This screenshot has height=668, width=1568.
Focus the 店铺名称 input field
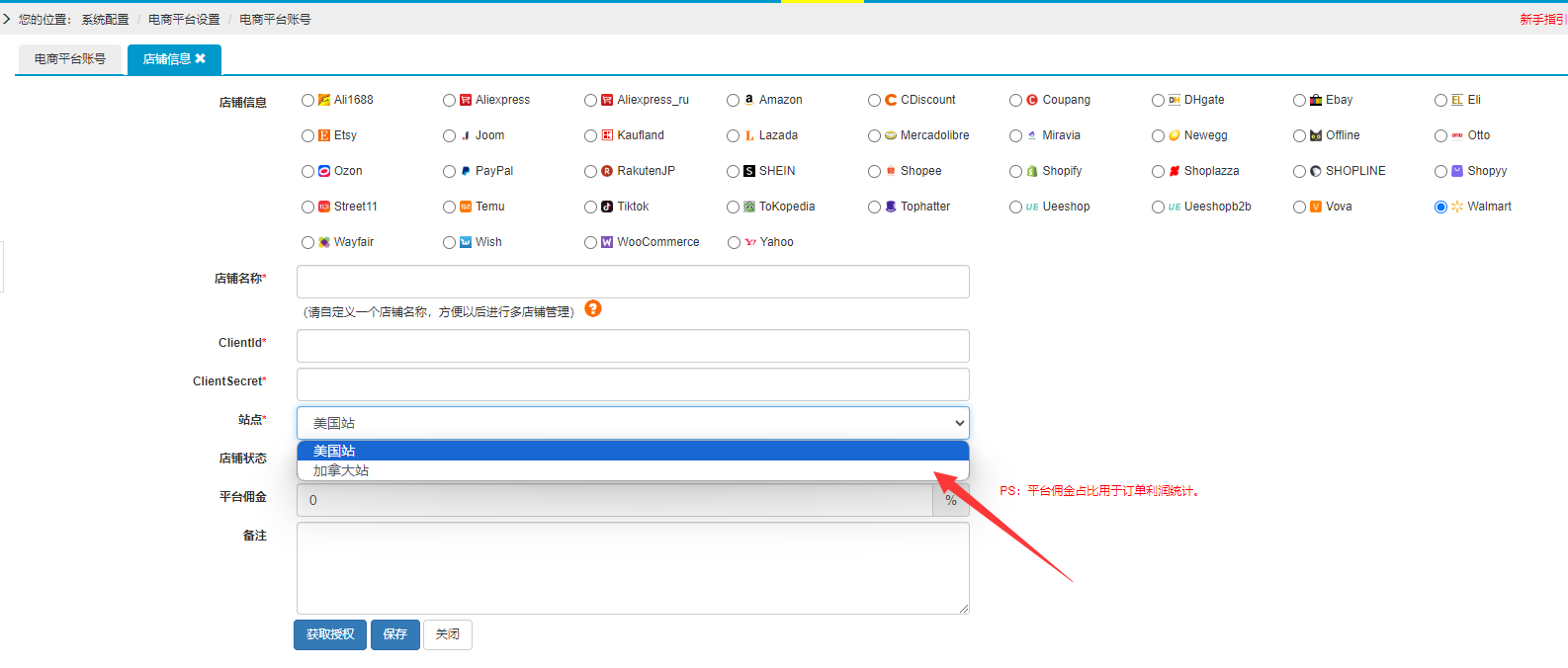(633, 282)
